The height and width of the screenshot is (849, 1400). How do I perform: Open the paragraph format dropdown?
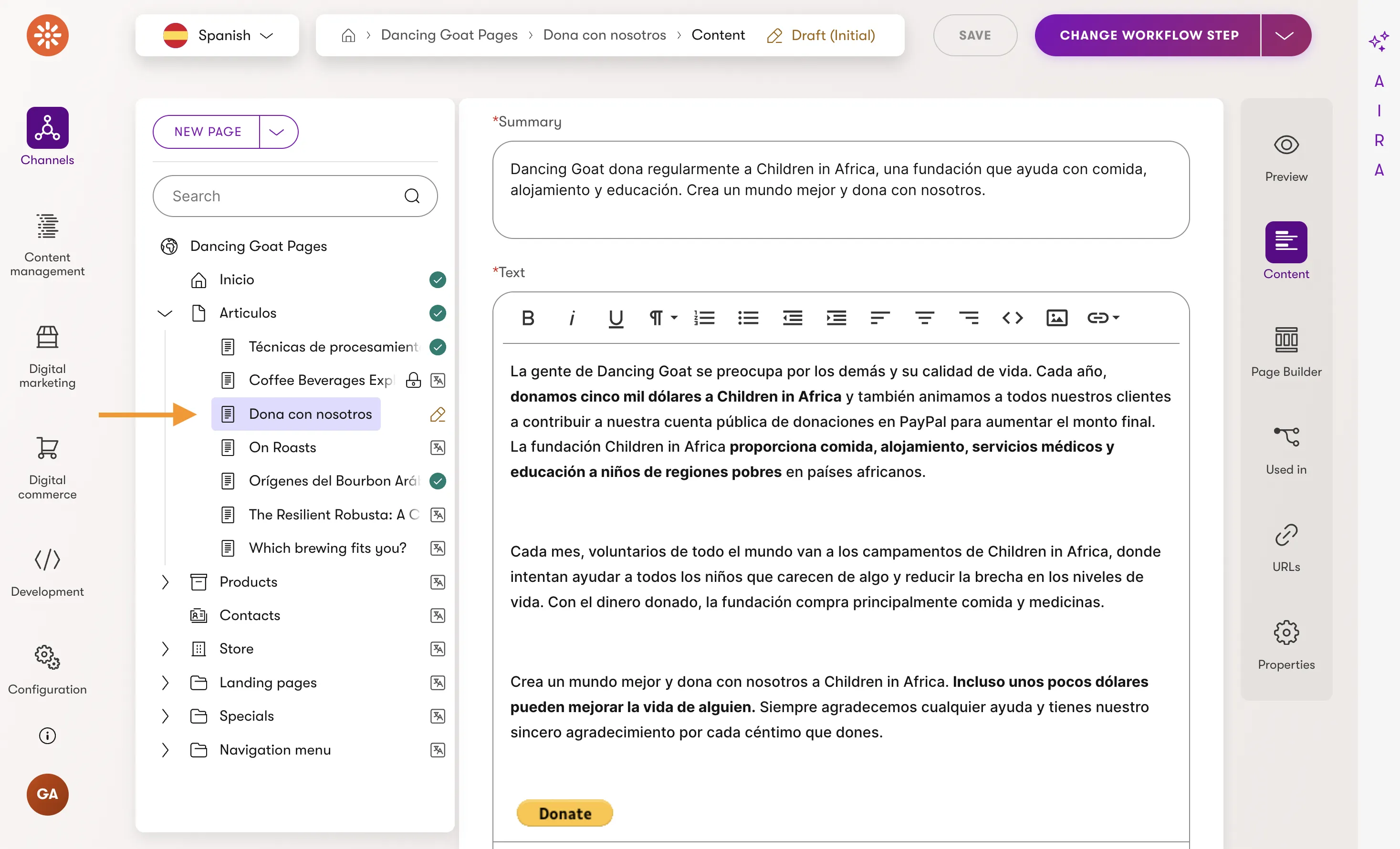663,318
